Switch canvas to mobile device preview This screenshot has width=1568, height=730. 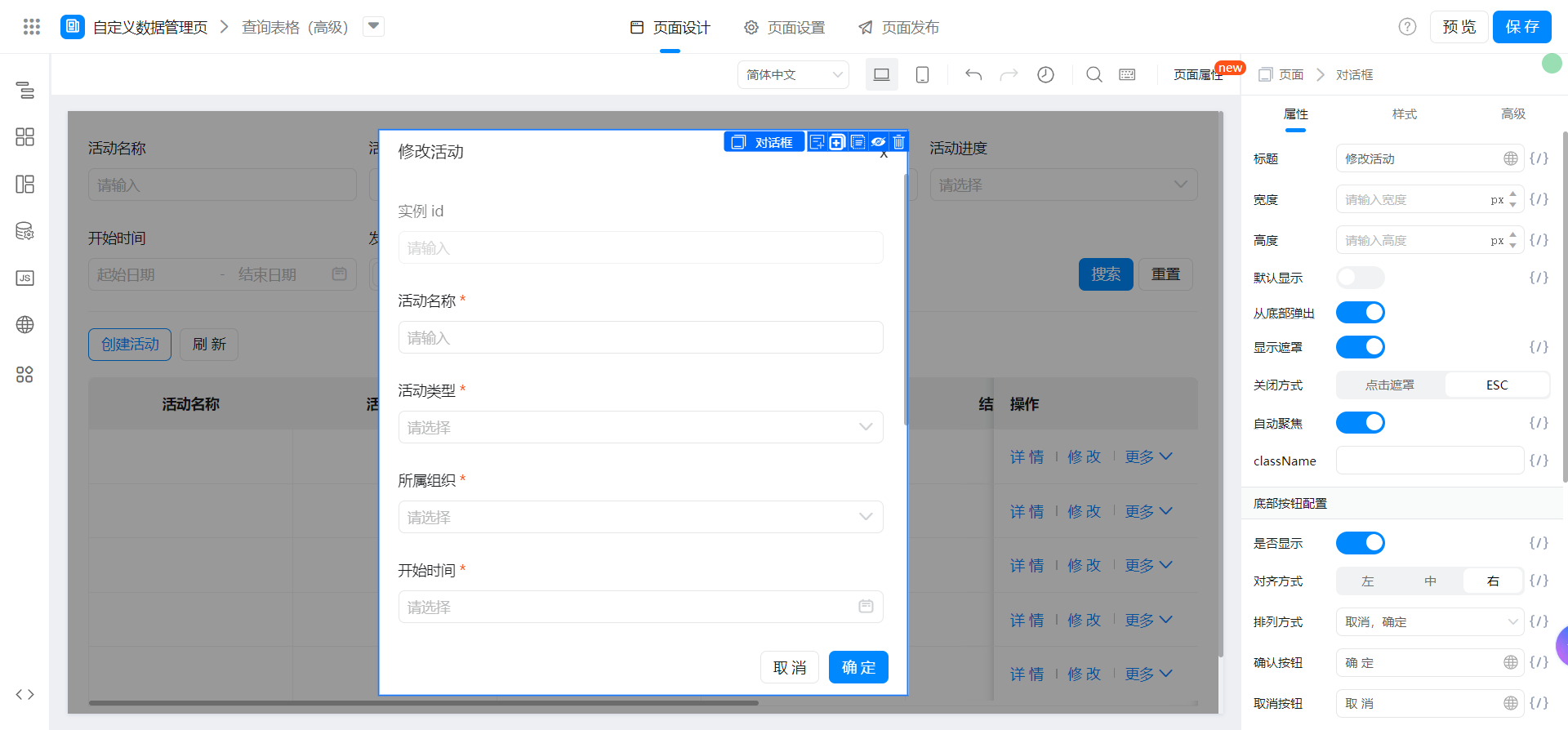click(x=922, y=74)
